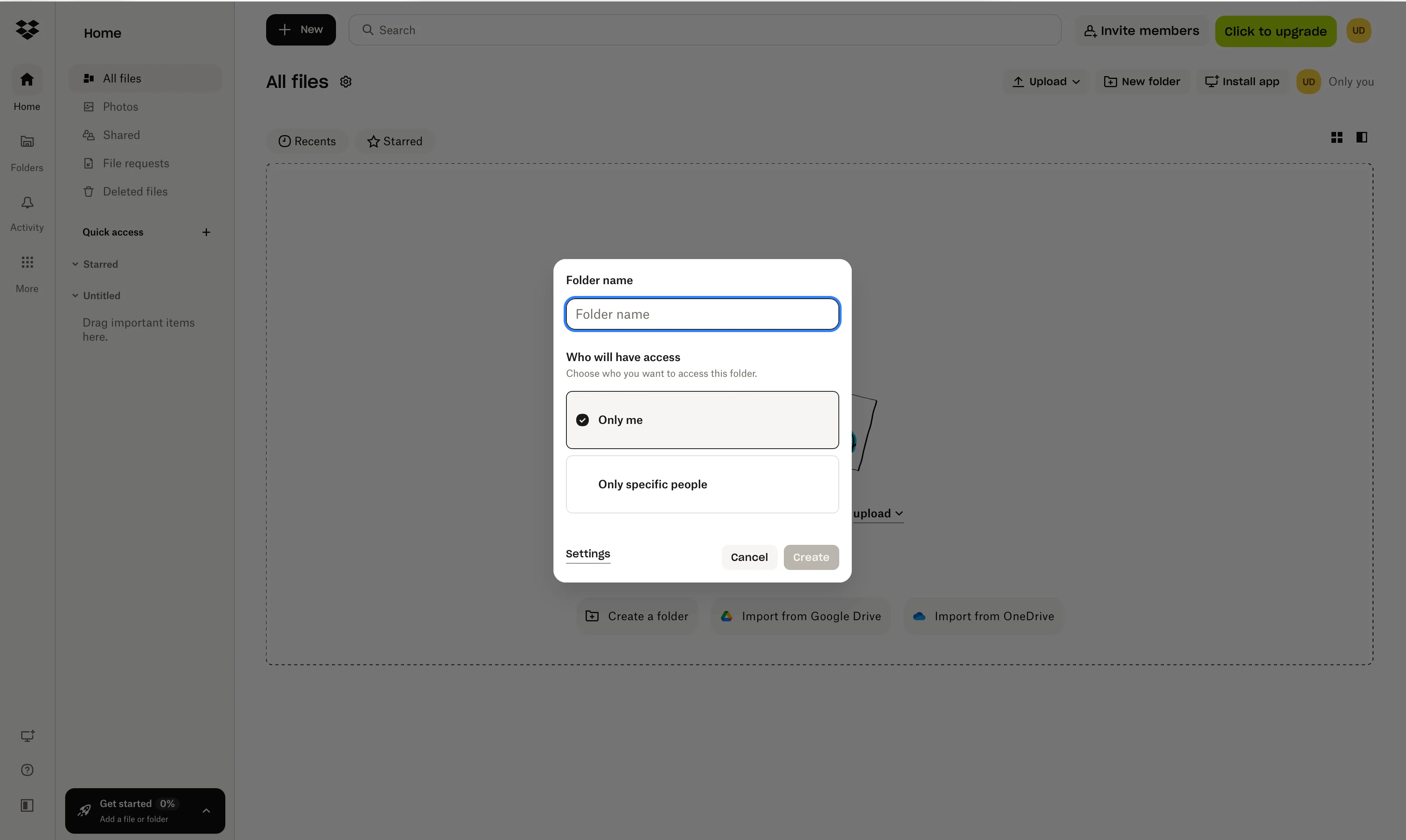Click the New folder toolbar button
The width and height of the screenshot is (1406, 840).
[1142, 82]
